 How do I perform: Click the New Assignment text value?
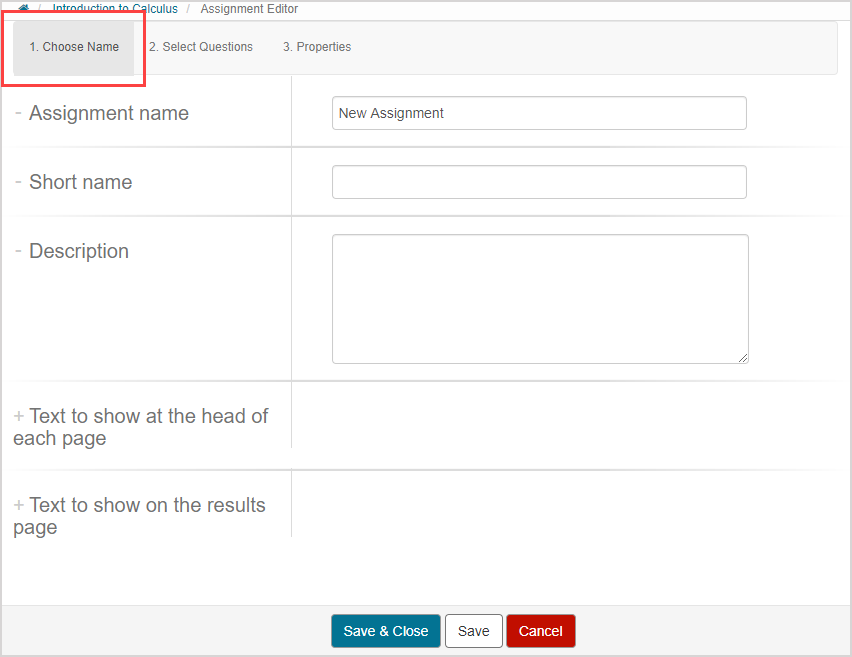(x=390, y=113)
